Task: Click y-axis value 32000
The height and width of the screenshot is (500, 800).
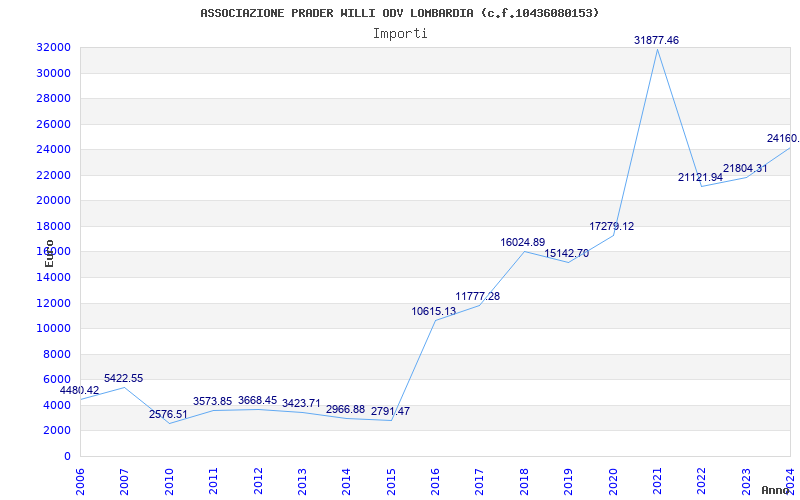Action: [x=53, y=47]
